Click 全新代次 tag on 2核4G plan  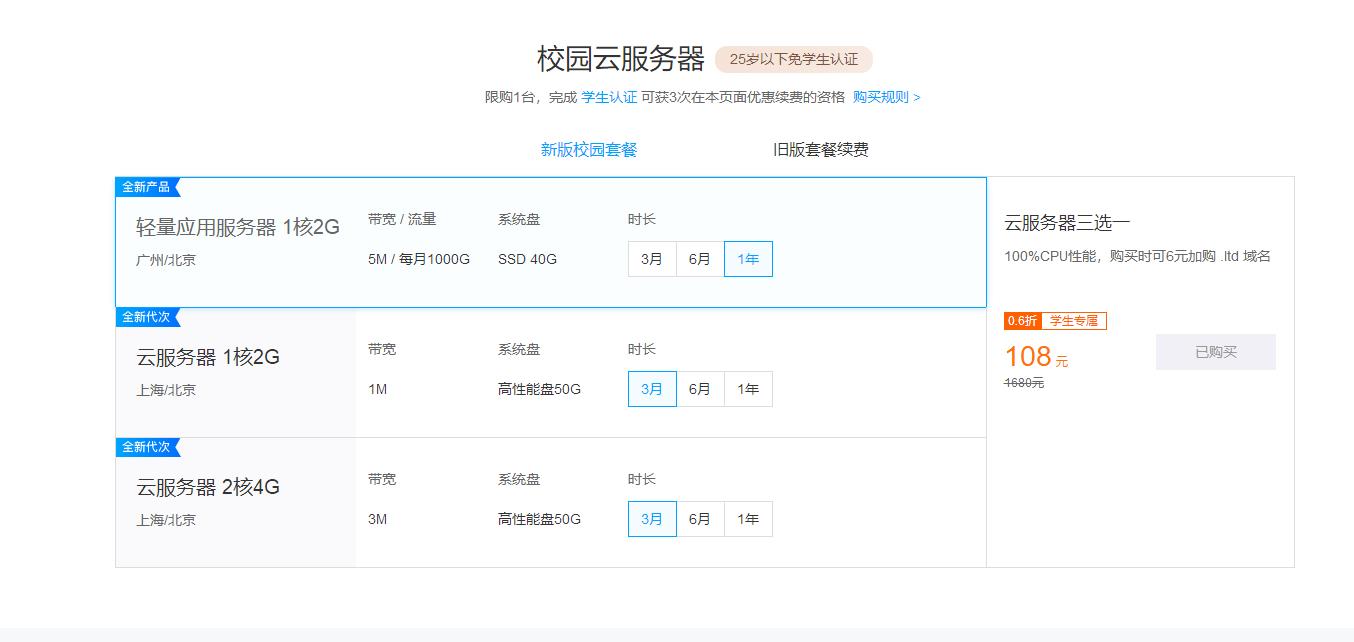tap(147, 447)
